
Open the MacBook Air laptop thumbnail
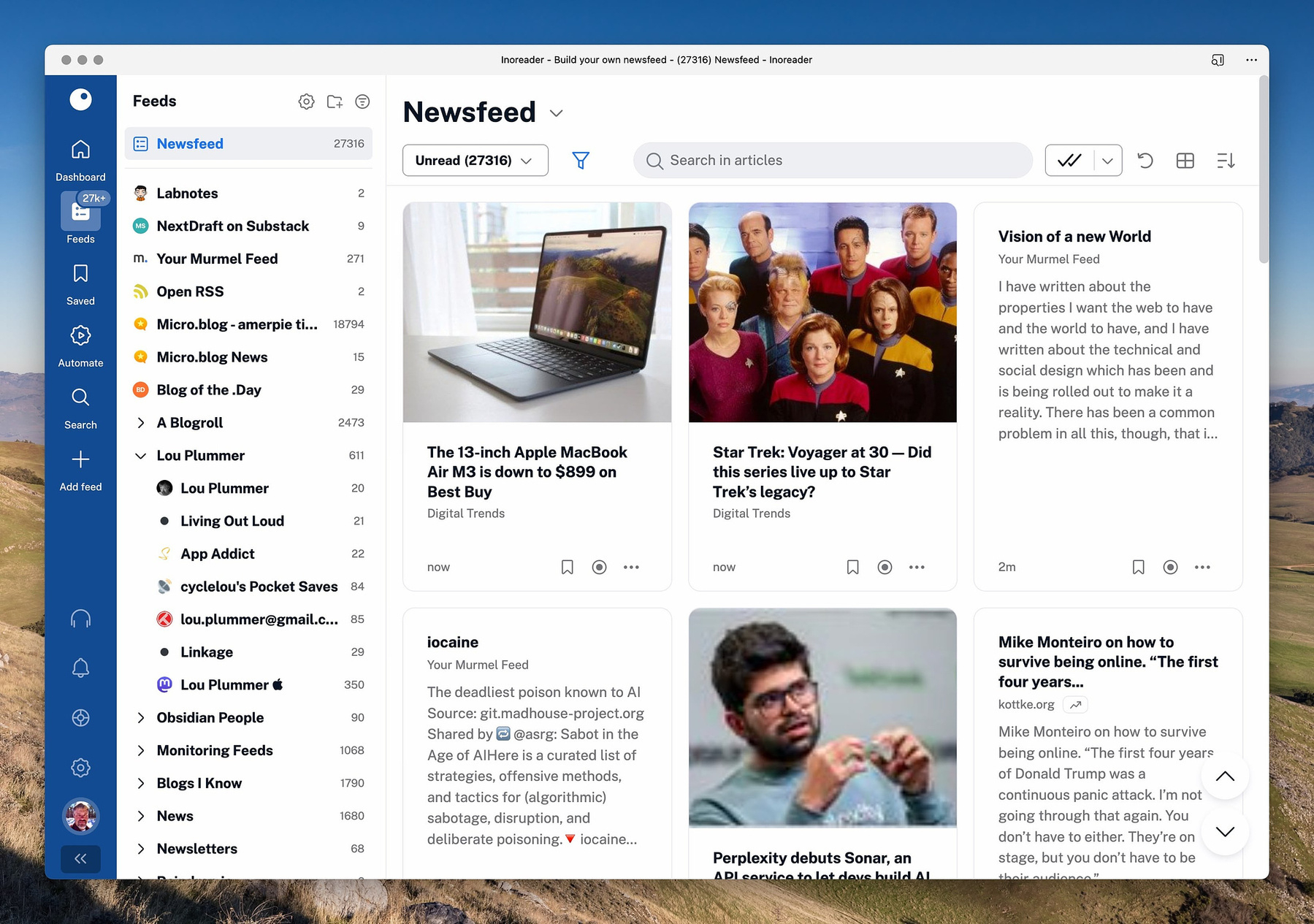click(x=537, y=313)
